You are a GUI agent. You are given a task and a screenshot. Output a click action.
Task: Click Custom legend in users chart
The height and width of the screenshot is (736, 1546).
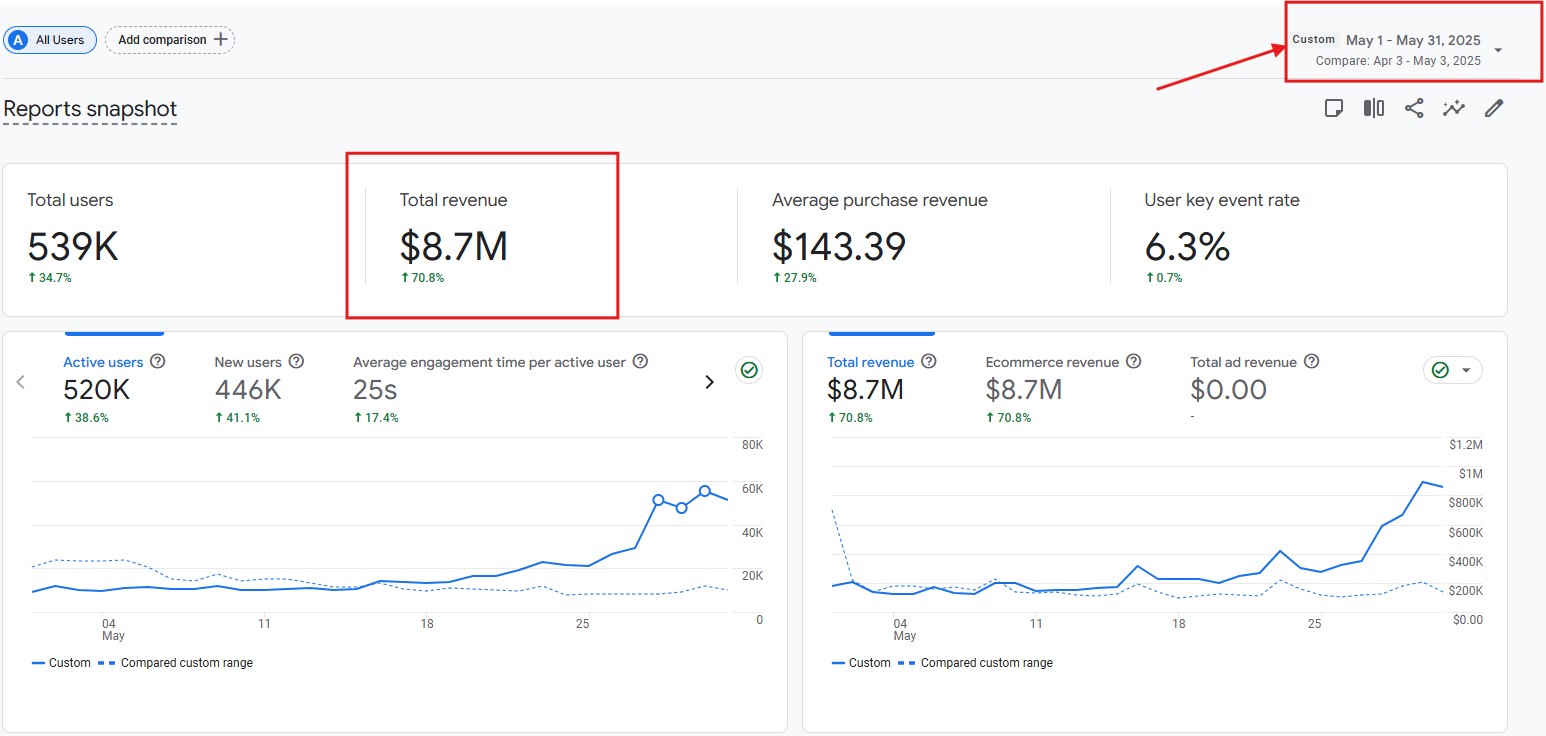(61, 663)
